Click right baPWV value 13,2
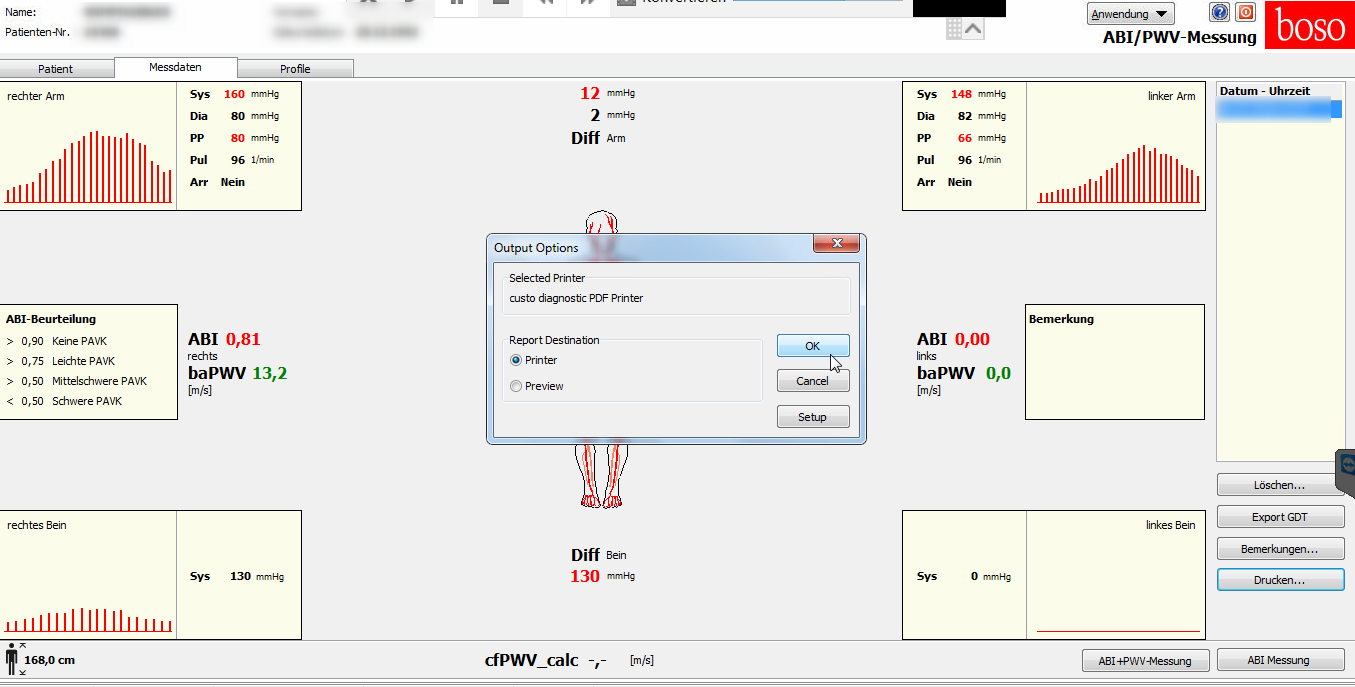Screen dimensions: 1355x687 [269, 373]
